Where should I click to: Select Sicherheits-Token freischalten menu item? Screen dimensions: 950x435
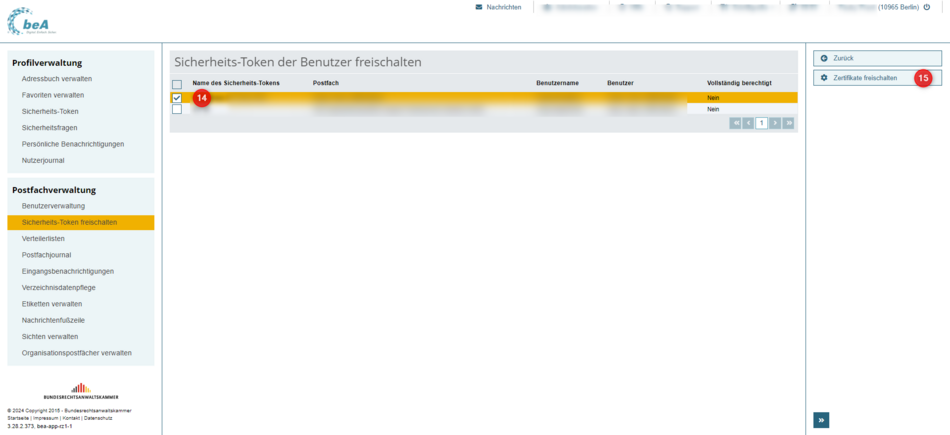click(81, 222)
